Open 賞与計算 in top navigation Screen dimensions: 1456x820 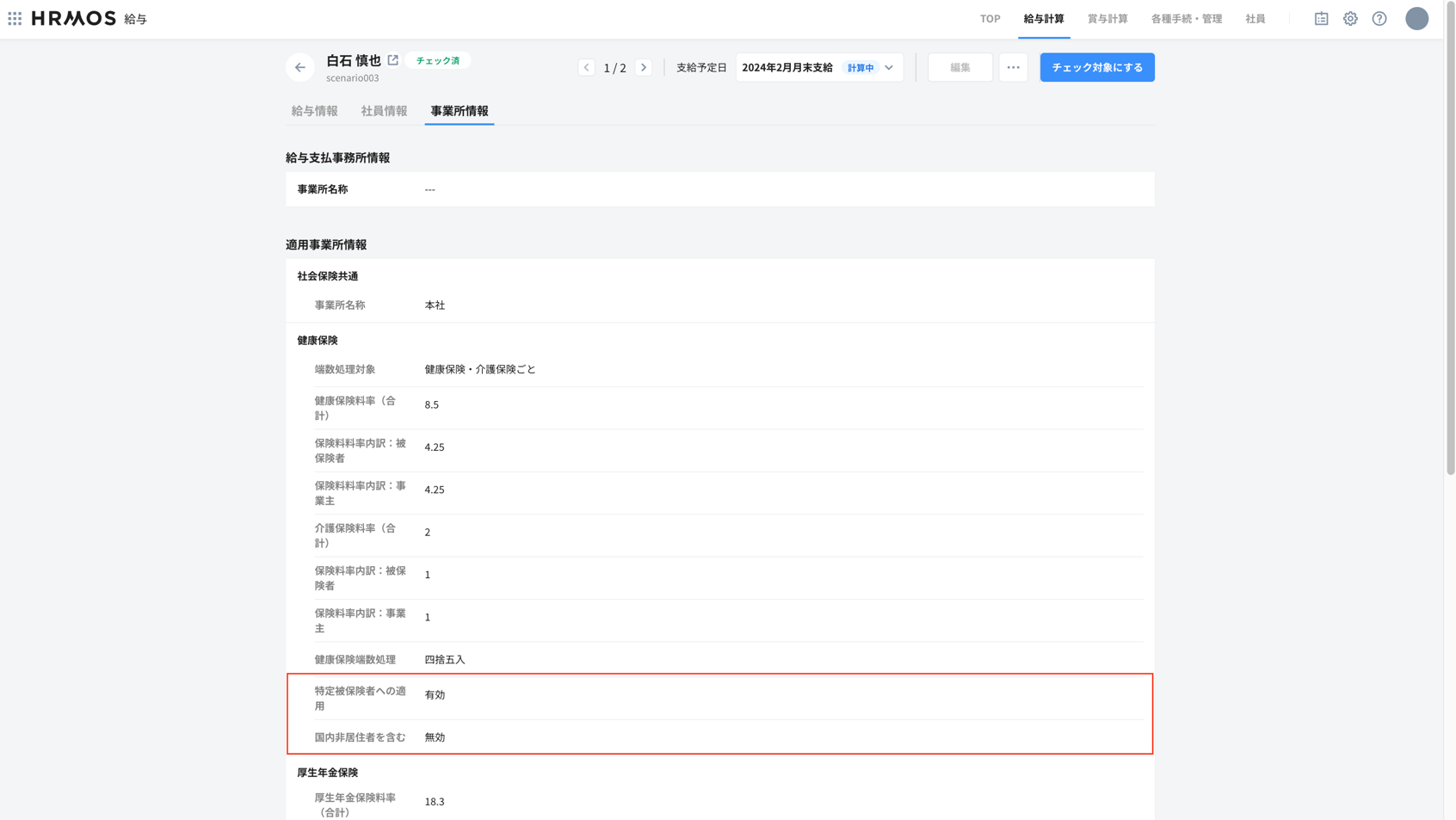click(1107, 18)
